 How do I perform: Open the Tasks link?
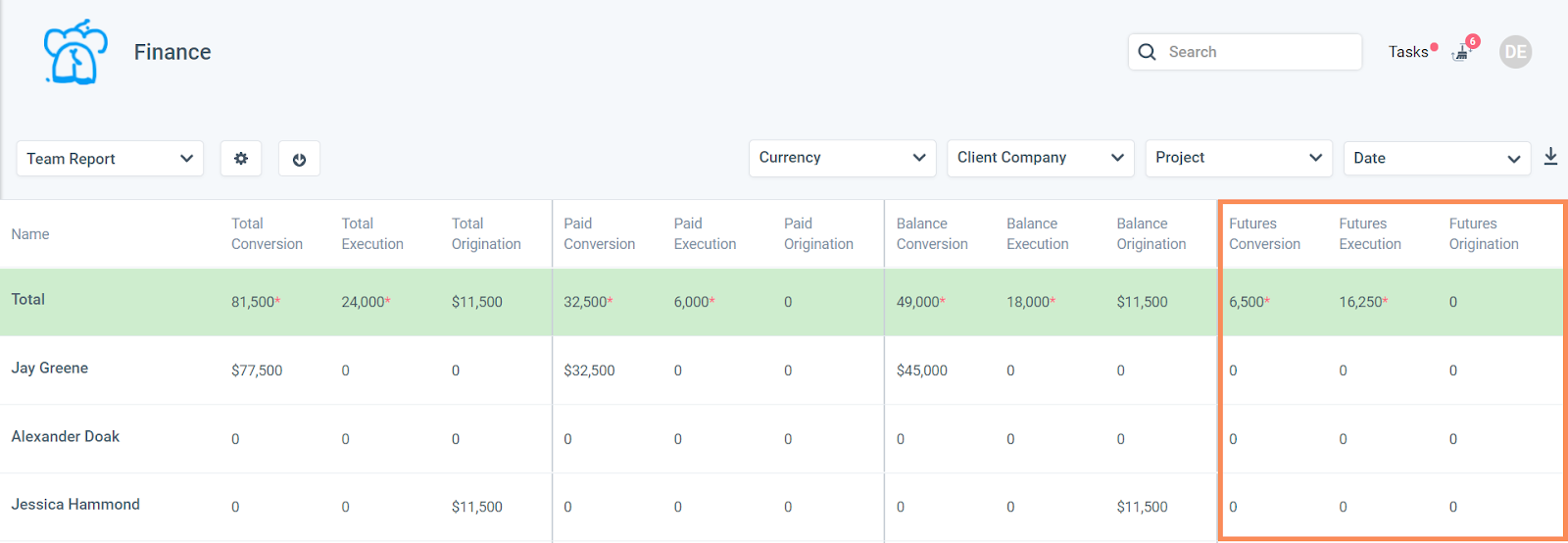click(x=1408, y=52)
